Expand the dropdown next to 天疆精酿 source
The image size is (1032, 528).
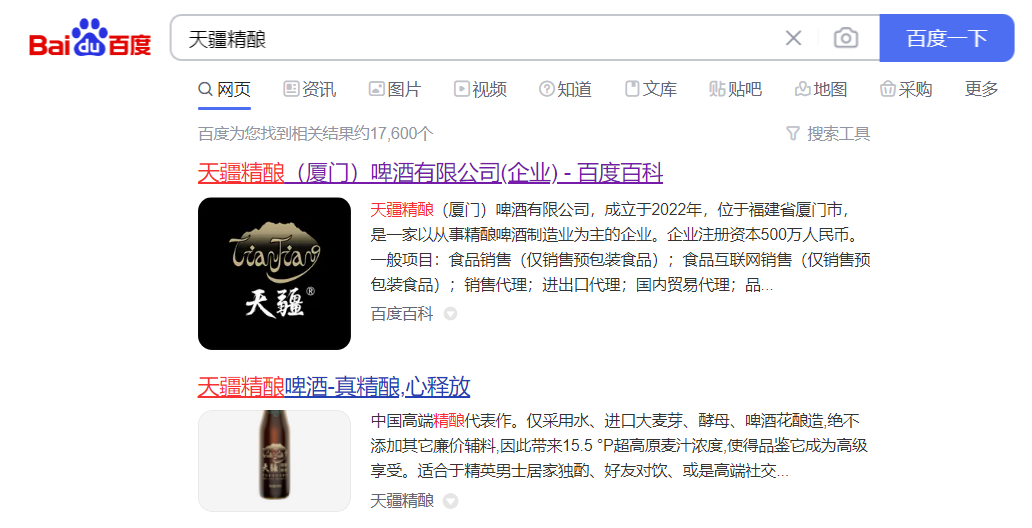coord(450,501)
